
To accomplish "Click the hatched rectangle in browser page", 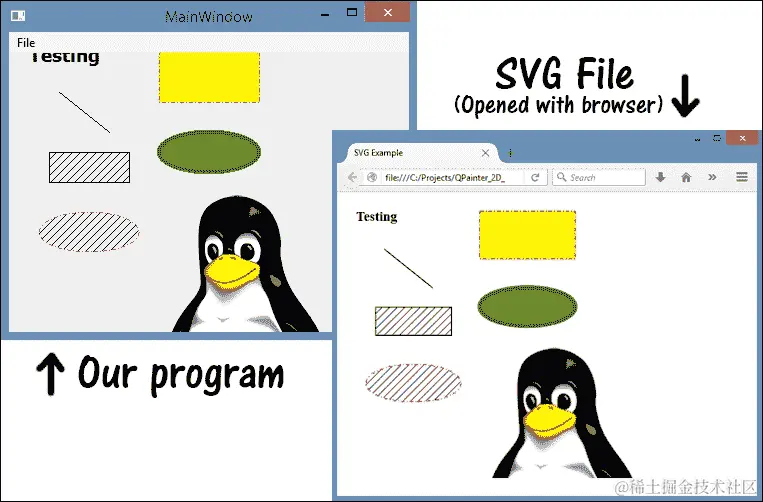I will 414,321.
